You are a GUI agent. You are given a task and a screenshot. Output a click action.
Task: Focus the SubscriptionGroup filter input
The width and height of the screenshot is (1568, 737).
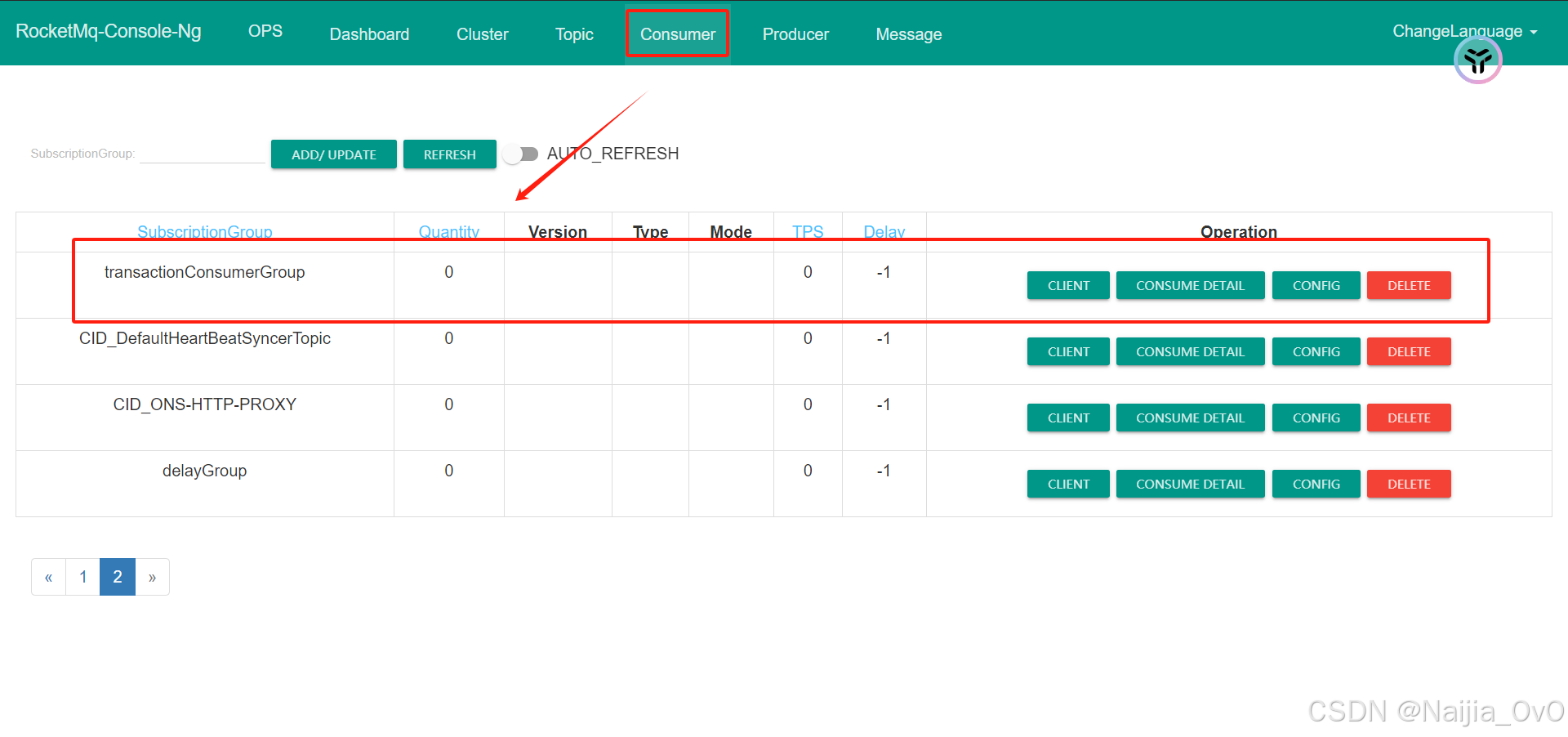(x=203, y=153)
